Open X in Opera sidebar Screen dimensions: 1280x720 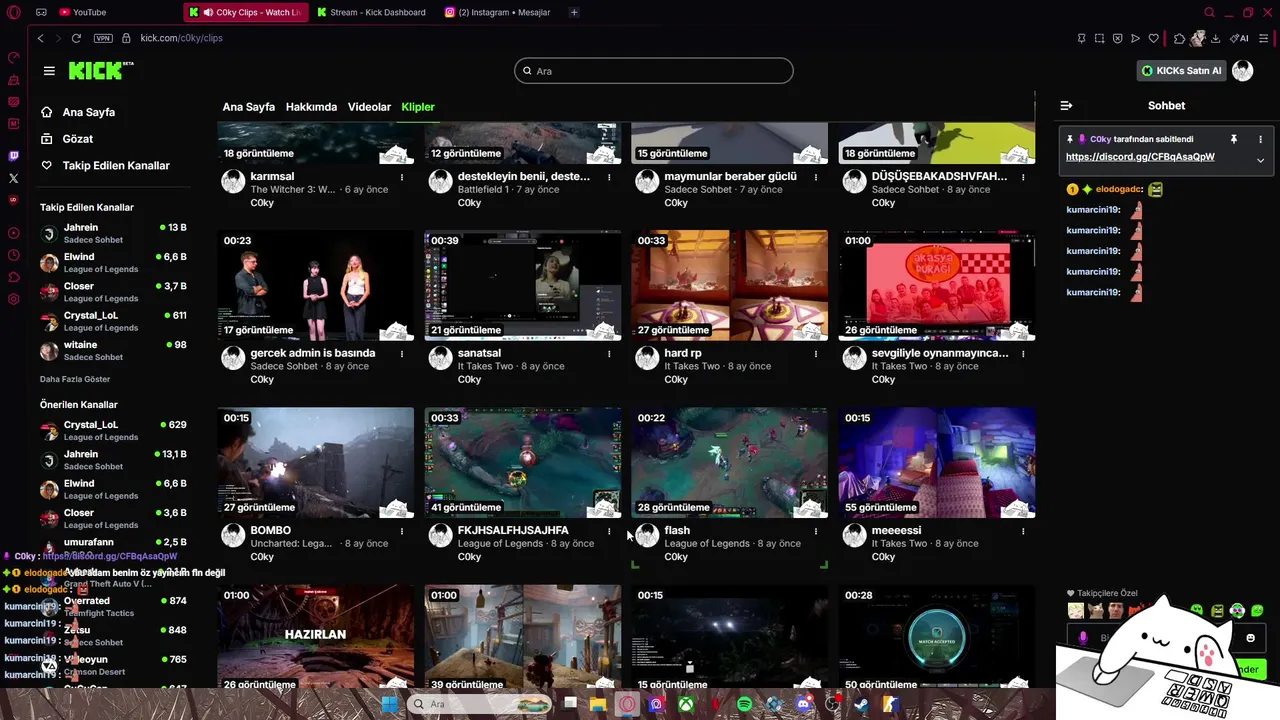13,178
